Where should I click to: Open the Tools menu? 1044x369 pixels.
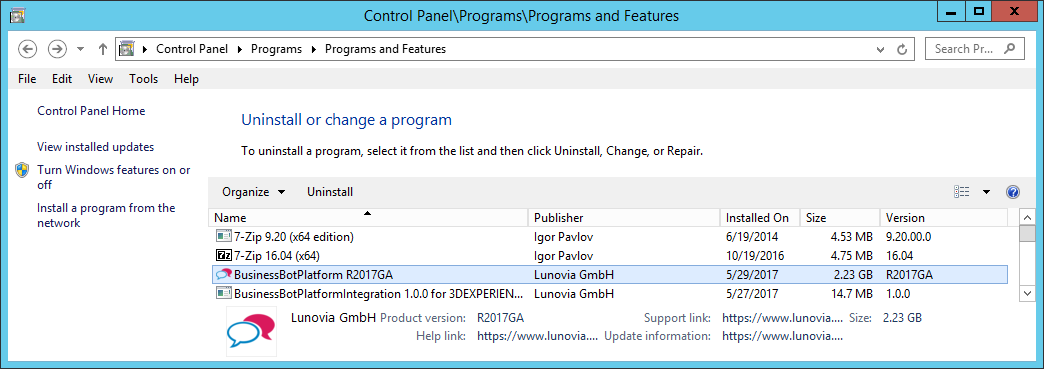click(144, 79)
